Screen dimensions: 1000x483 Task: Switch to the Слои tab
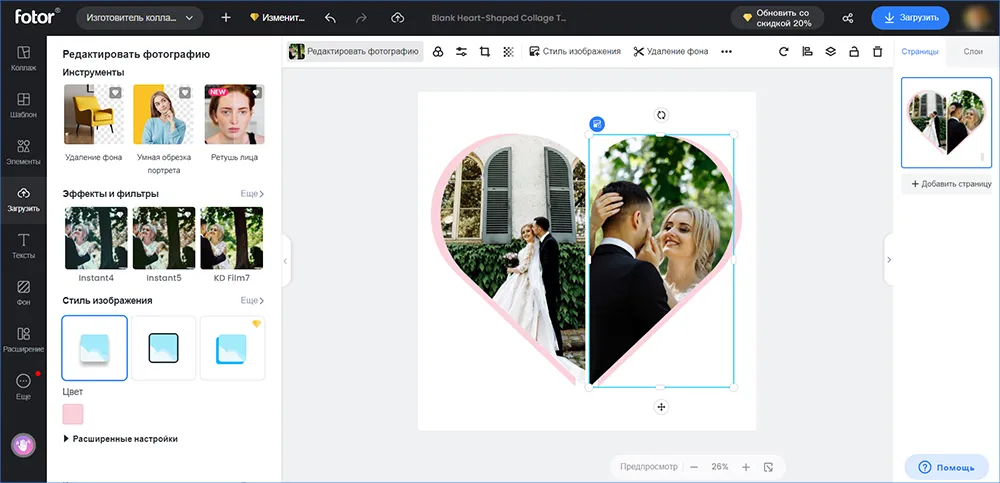tap(973, 52)
